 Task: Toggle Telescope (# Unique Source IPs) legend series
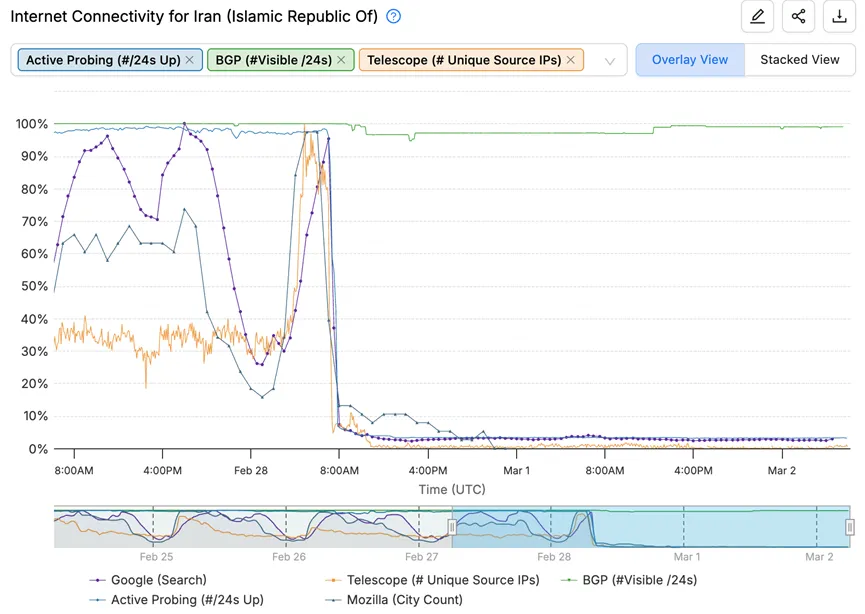(442, 580)
